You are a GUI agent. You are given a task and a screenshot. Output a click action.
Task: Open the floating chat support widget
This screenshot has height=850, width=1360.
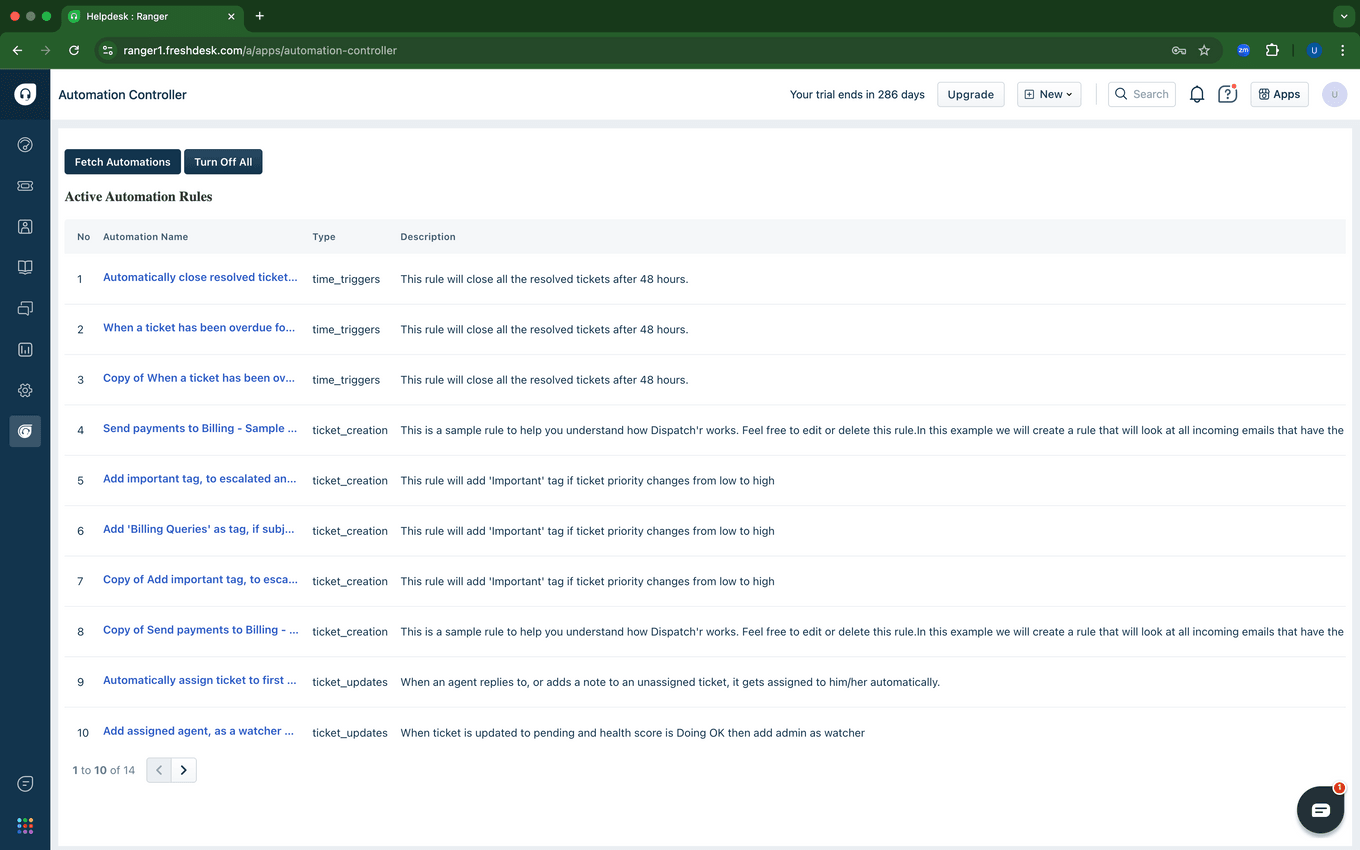[1320, 809]
